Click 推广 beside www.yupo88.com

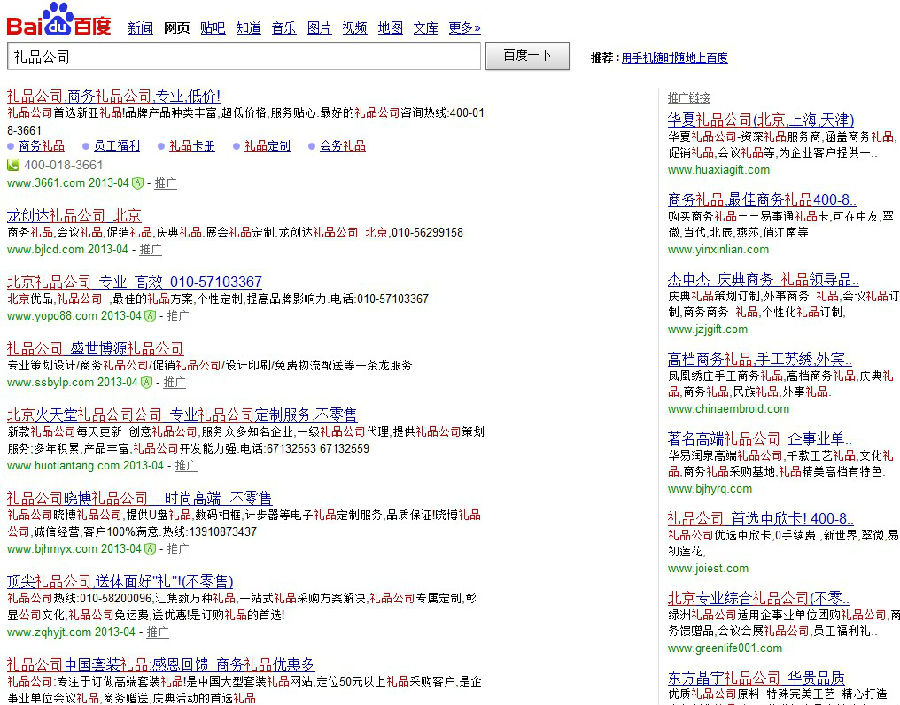point(178,316)
